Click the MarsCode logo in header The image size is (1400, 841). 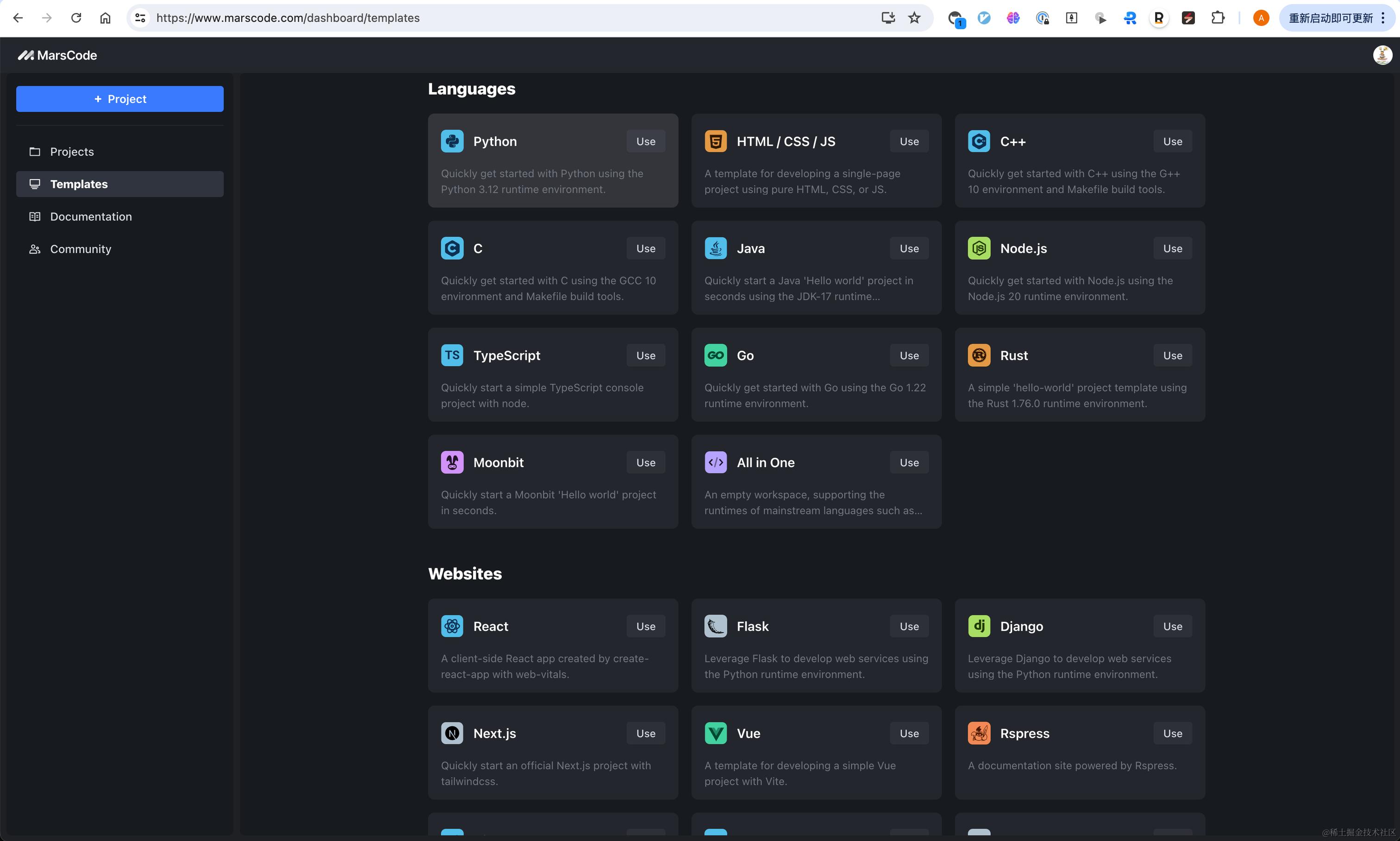tap(57, 55)
